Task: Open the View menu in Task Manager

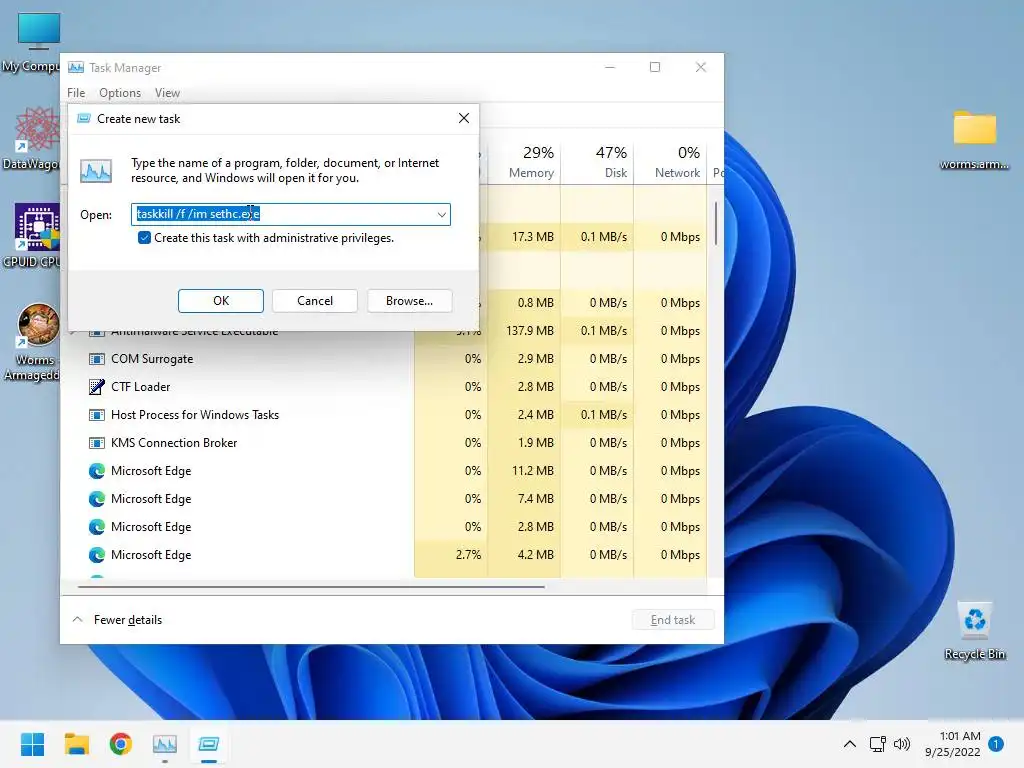Action: 167,93
